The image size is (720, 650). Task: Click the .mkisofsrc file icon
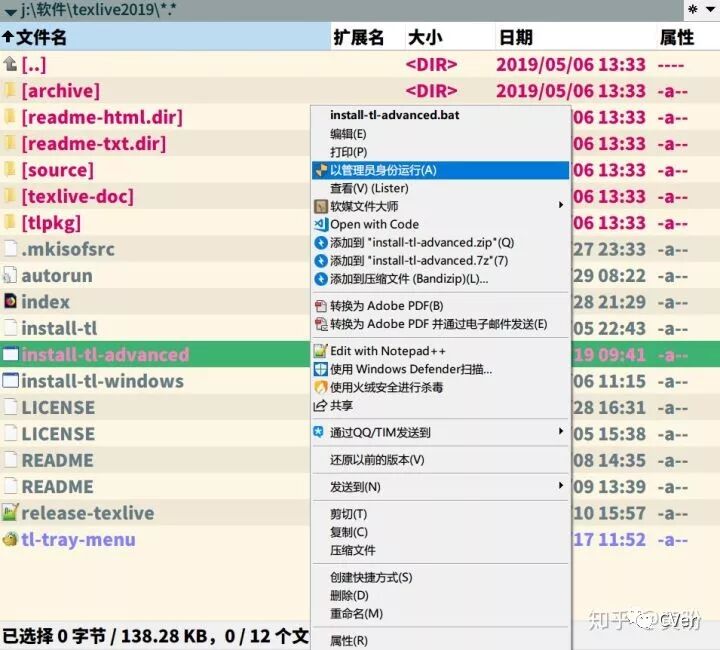(10, 249)
